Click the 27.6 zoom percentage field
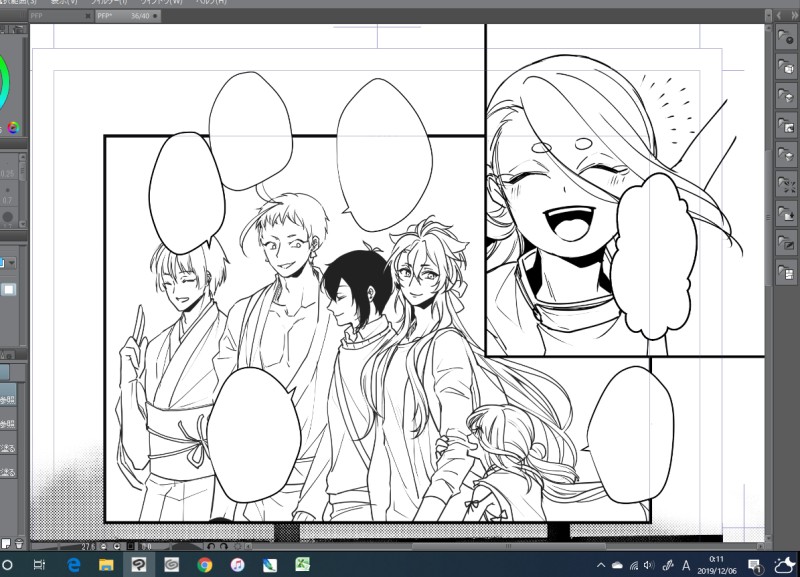This screenshot has width=800, height=577. tap(88, 546)
